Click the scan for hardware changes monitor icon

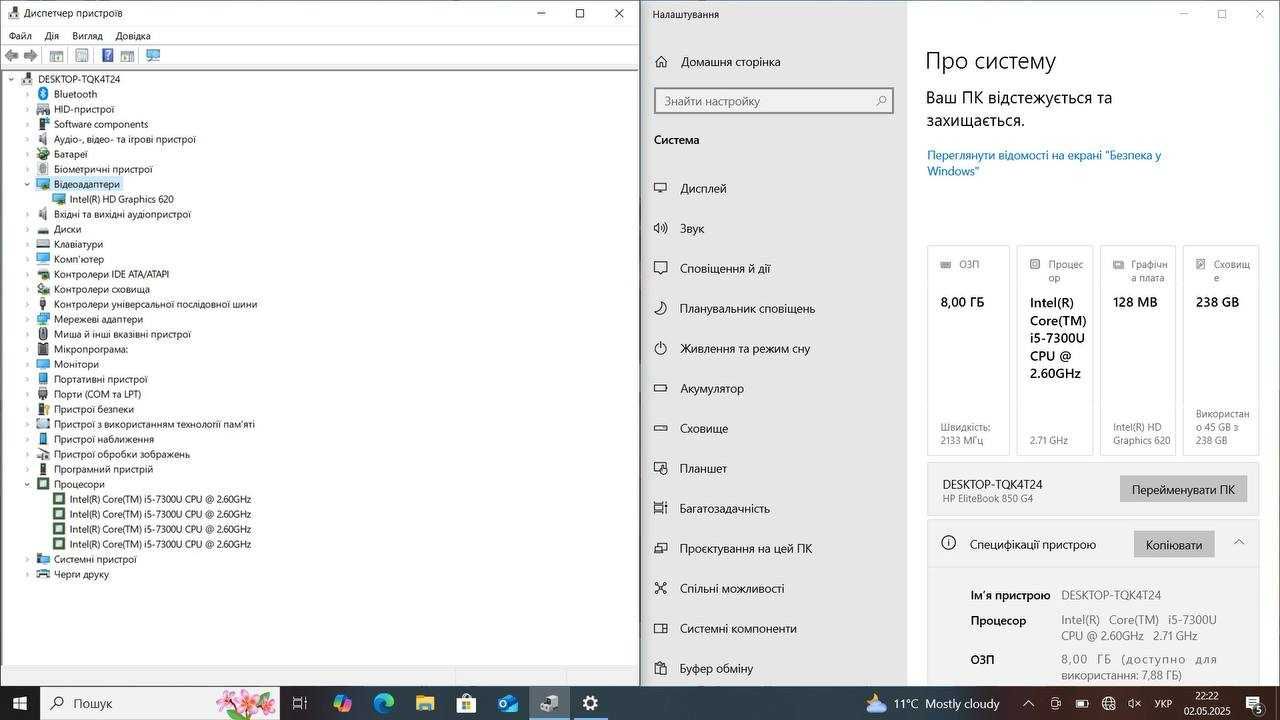(153, 56)
